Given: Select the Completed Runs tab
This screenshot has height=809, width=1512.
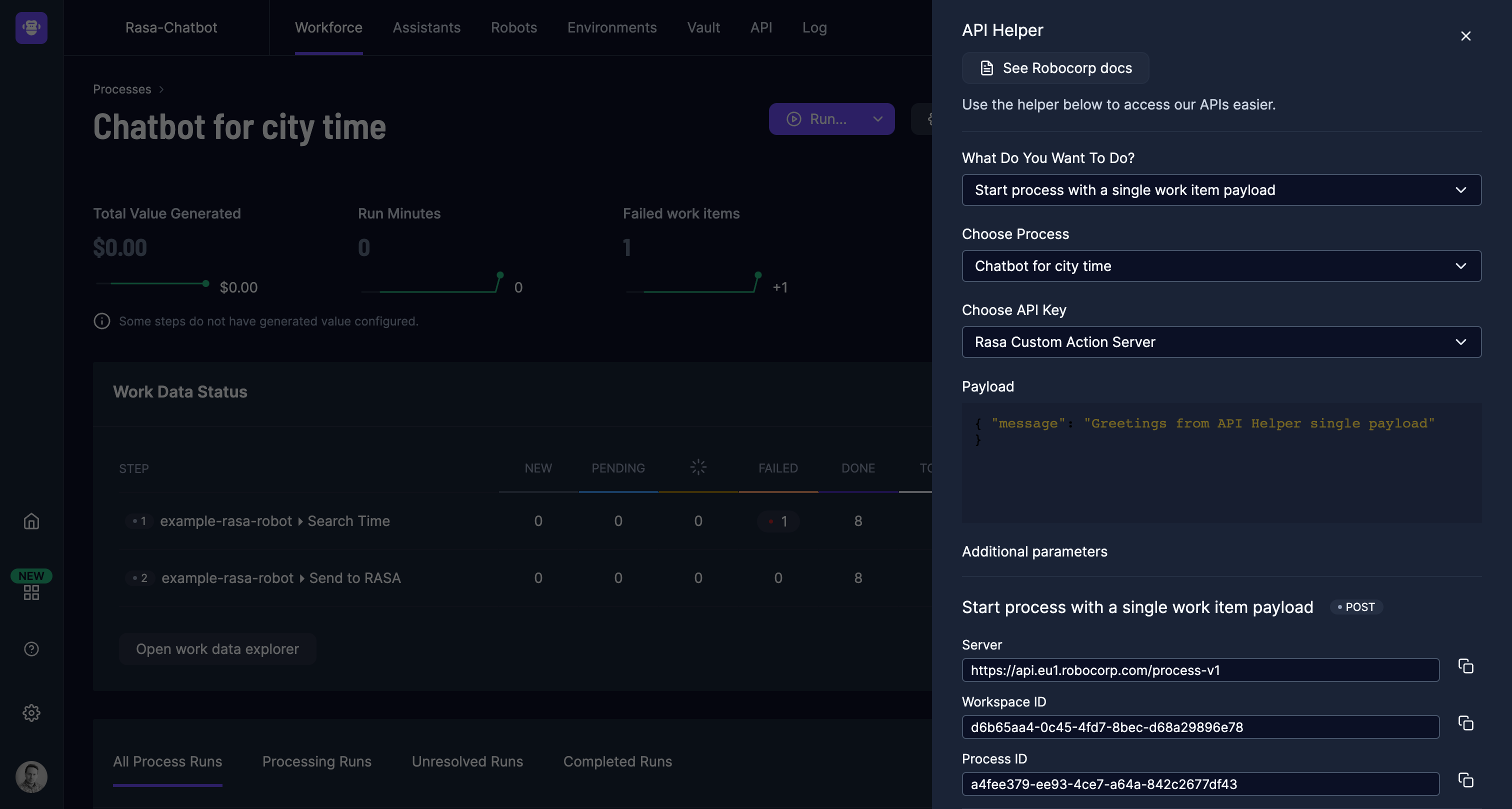Looking at the screenshot, I should [x=617, y=761].
